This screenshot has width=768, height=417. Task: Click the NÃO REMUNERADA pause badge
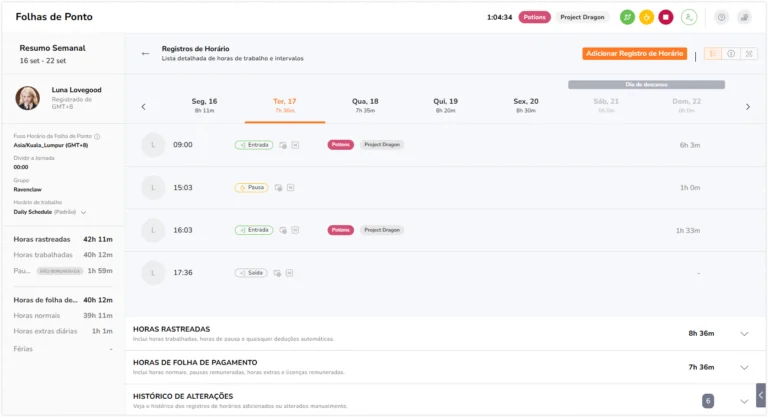(x=60, y=271)
